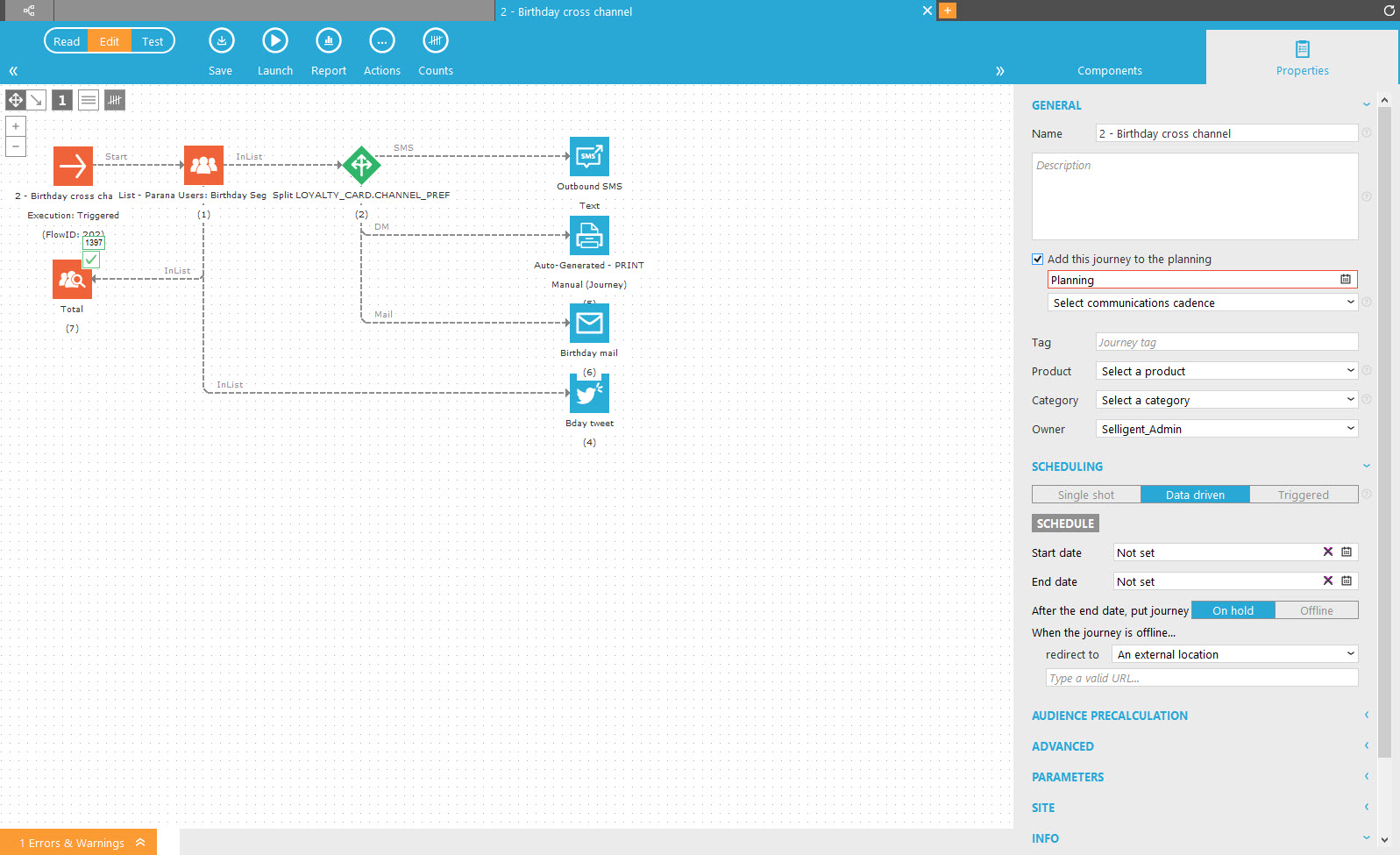Click the Birthday mail envelope node

tap(589, 324)
